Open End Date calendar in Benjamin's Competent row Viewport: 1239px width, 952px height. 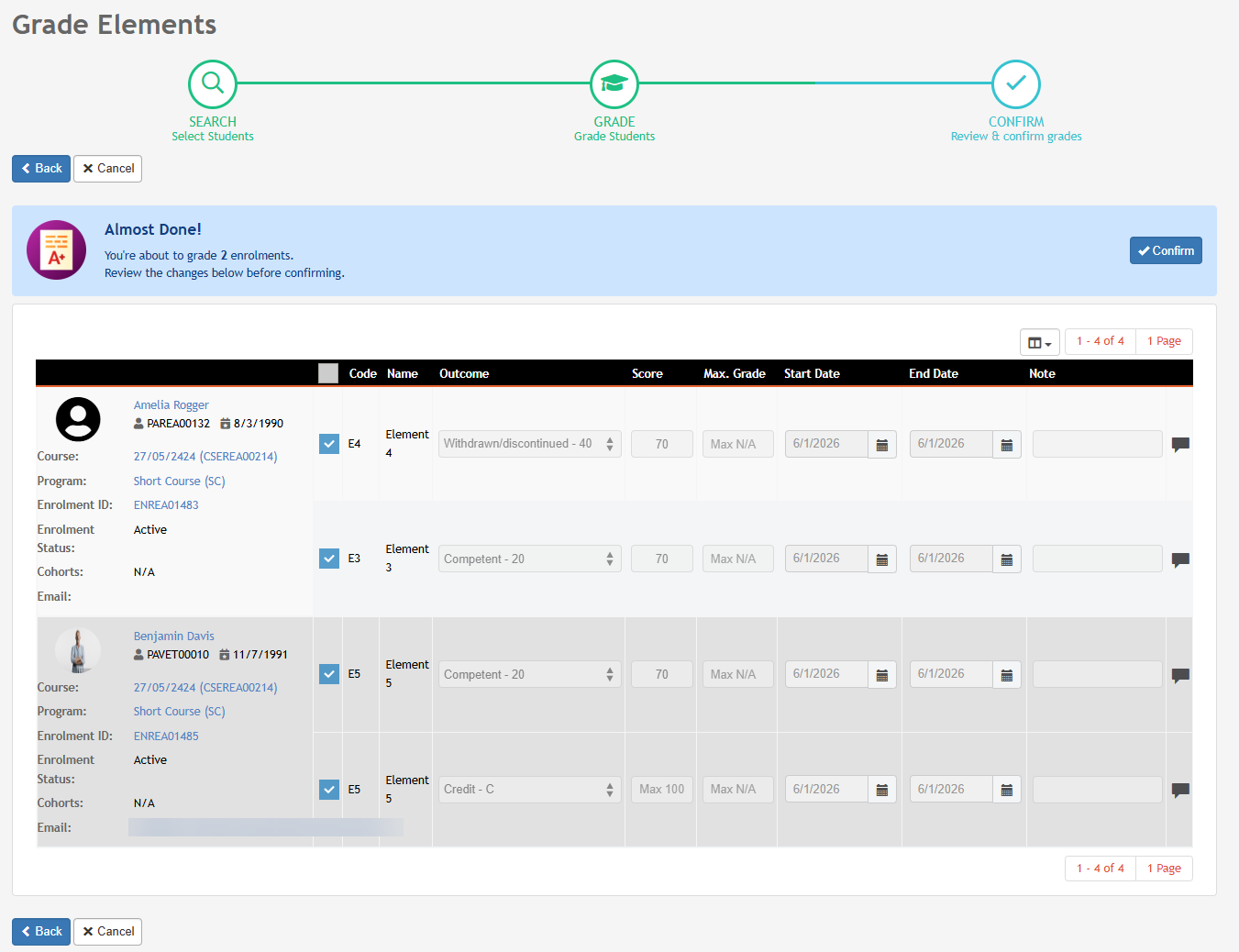pos(1007,675)
